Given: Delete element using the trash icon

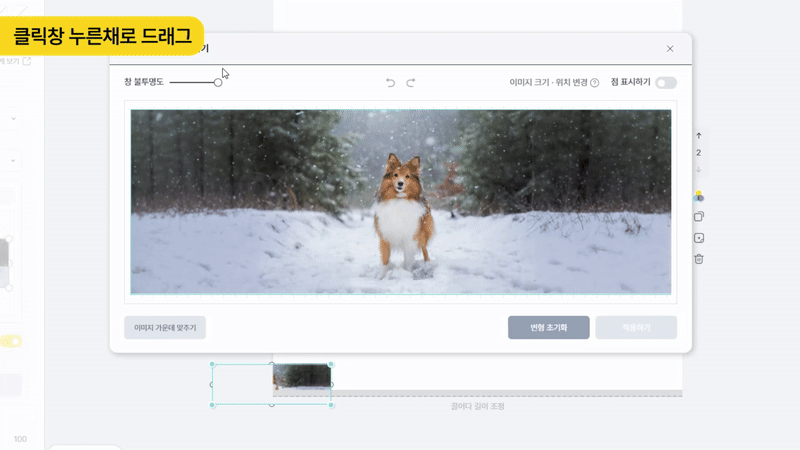Looking at the screenshot, I should coord(698,259).
